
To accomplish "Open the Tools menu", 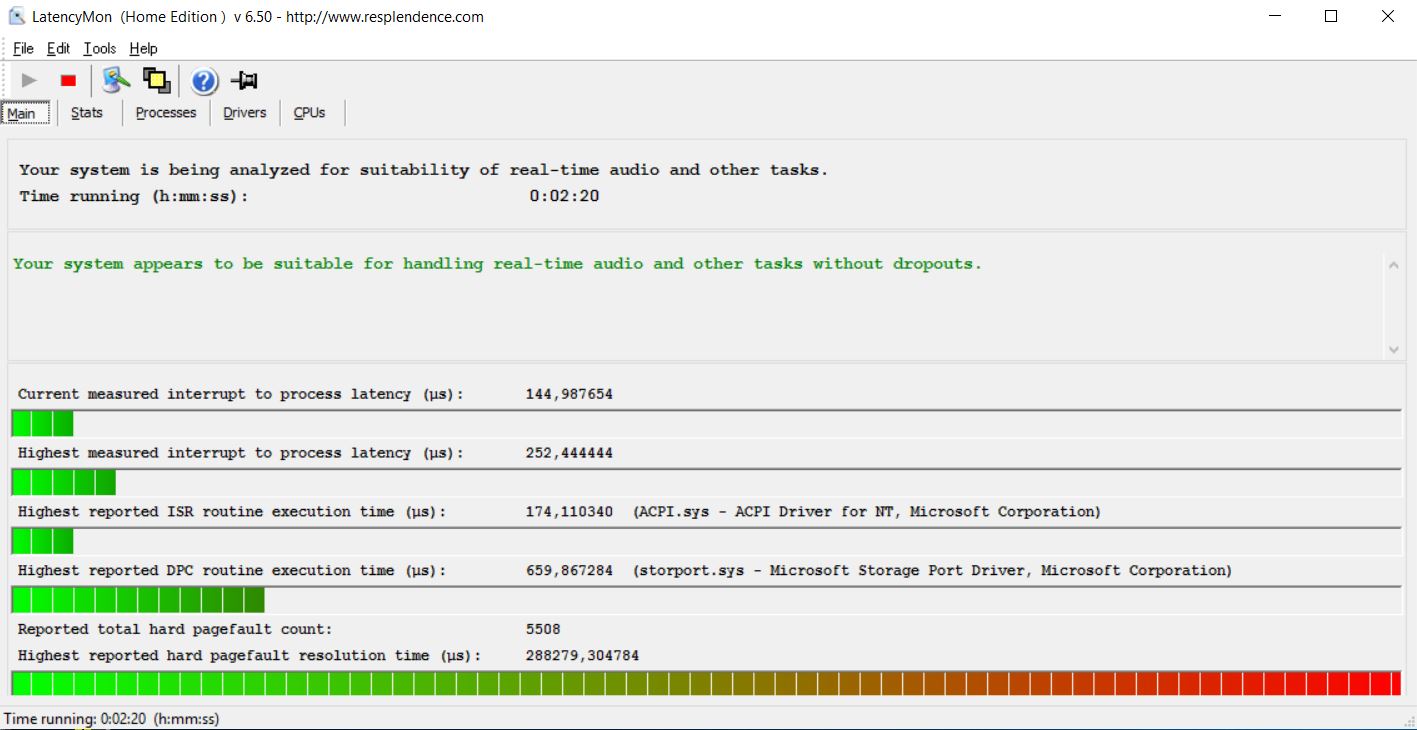I will click(100, 48).
